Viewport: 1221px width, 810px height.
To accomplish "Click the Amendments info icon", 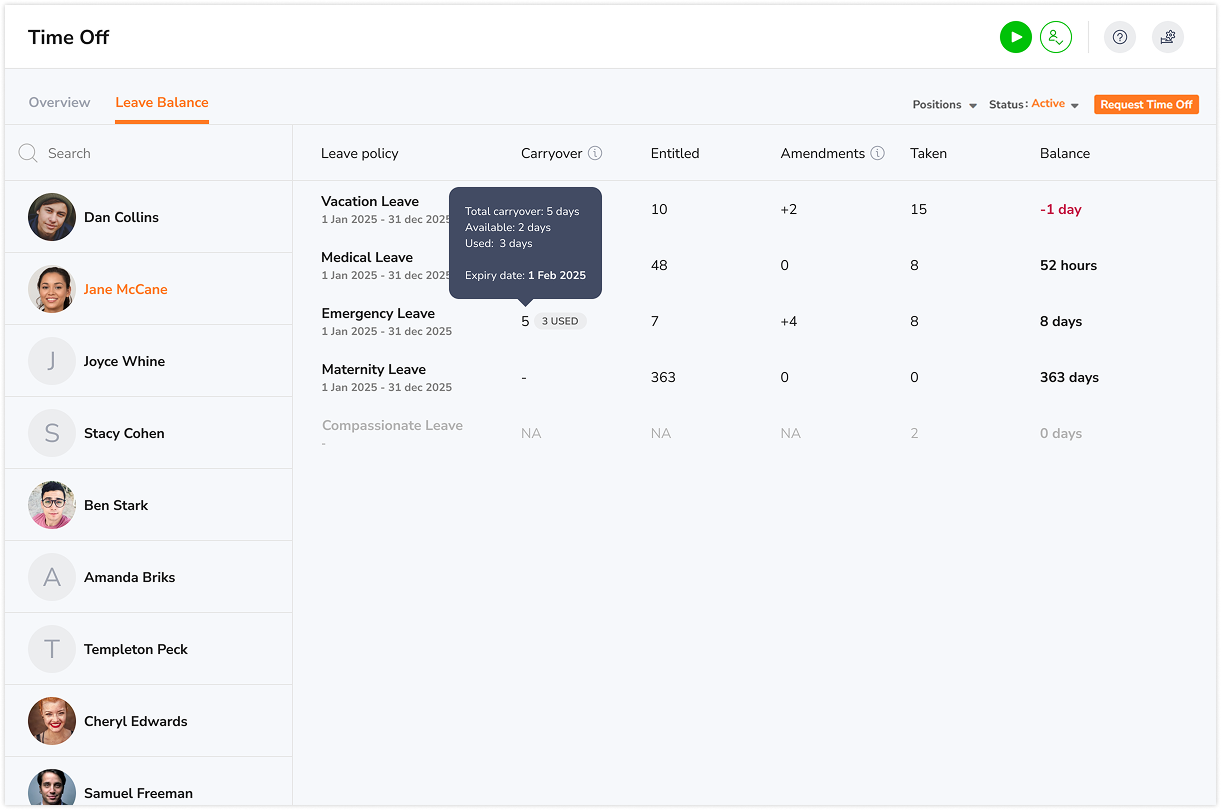I will 877,153.
